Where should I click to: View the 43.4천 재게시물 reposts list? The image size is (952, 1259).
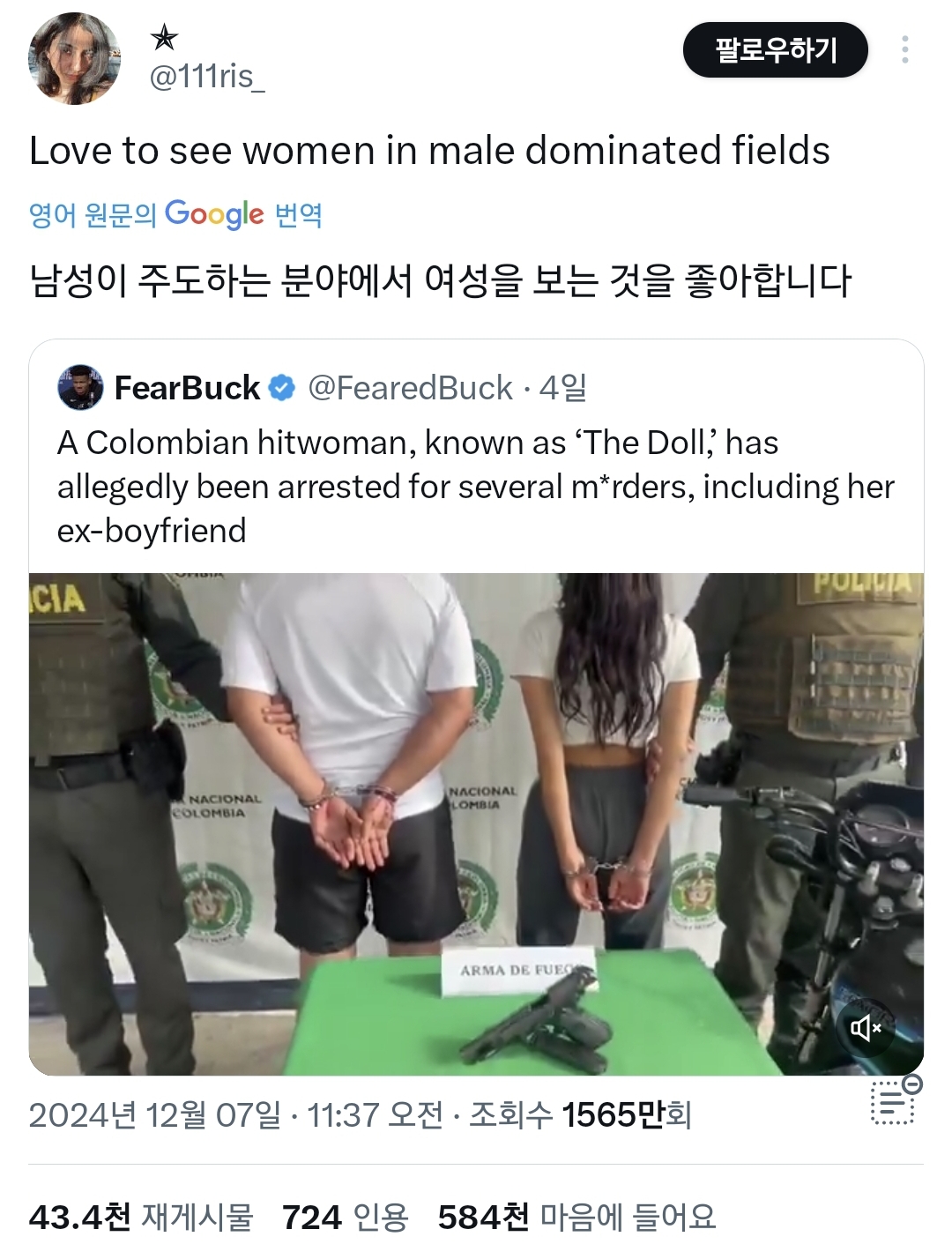coord(141,1218)
